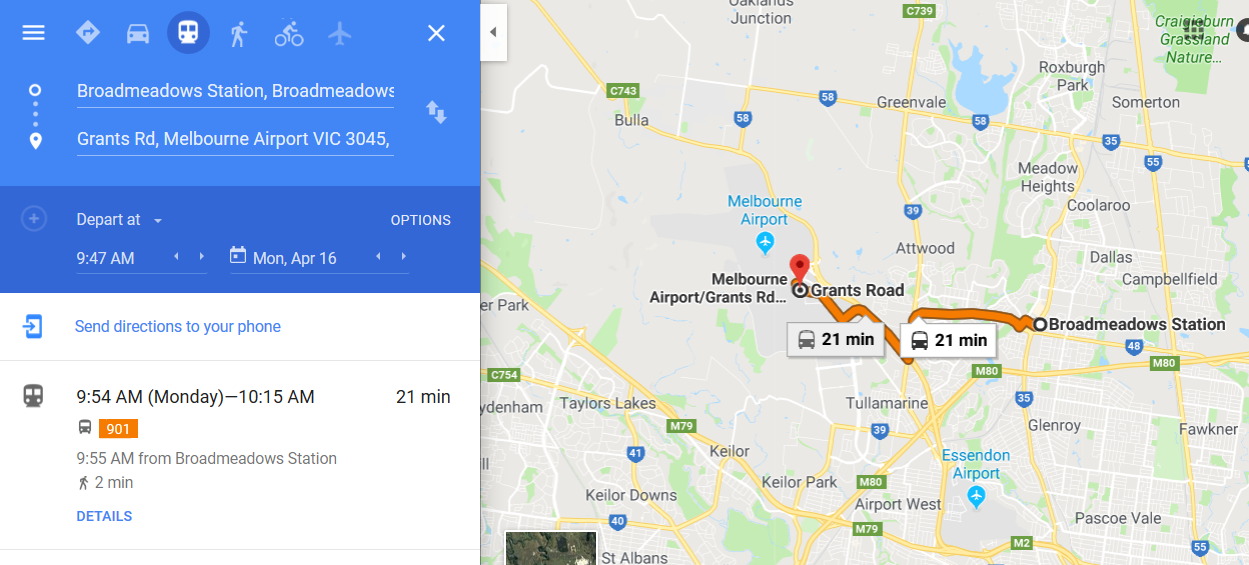Viewport: 1249px width, 565px height.
Task: Click the satellite view thumbnail
Action: 551,548
